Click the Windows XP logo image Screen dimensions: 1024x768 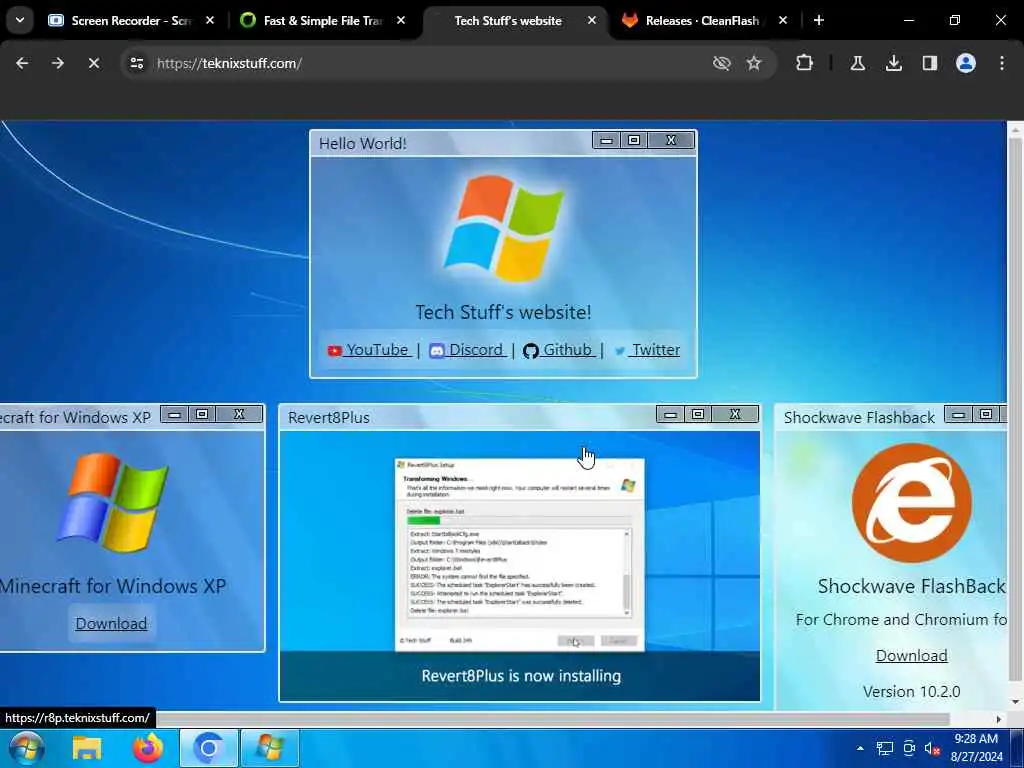[x=112, y=502]
